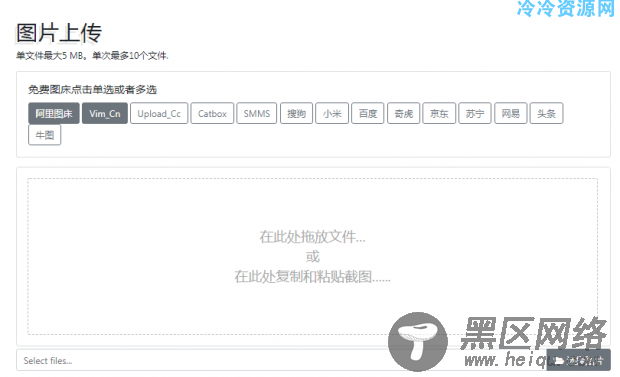Activate the 头条 image host
The image size is (620, 377).
[x=546, y=114]
